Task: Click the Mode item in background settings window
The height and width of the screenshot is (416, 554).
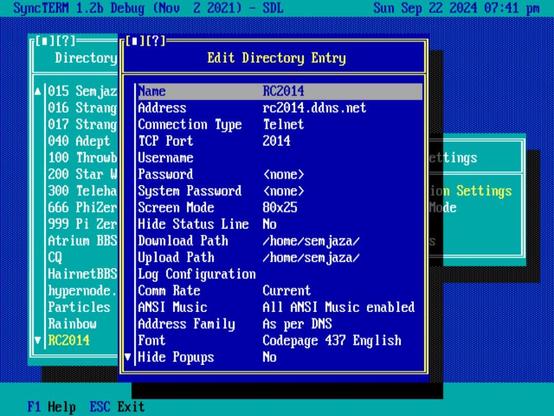Action: 442,207
